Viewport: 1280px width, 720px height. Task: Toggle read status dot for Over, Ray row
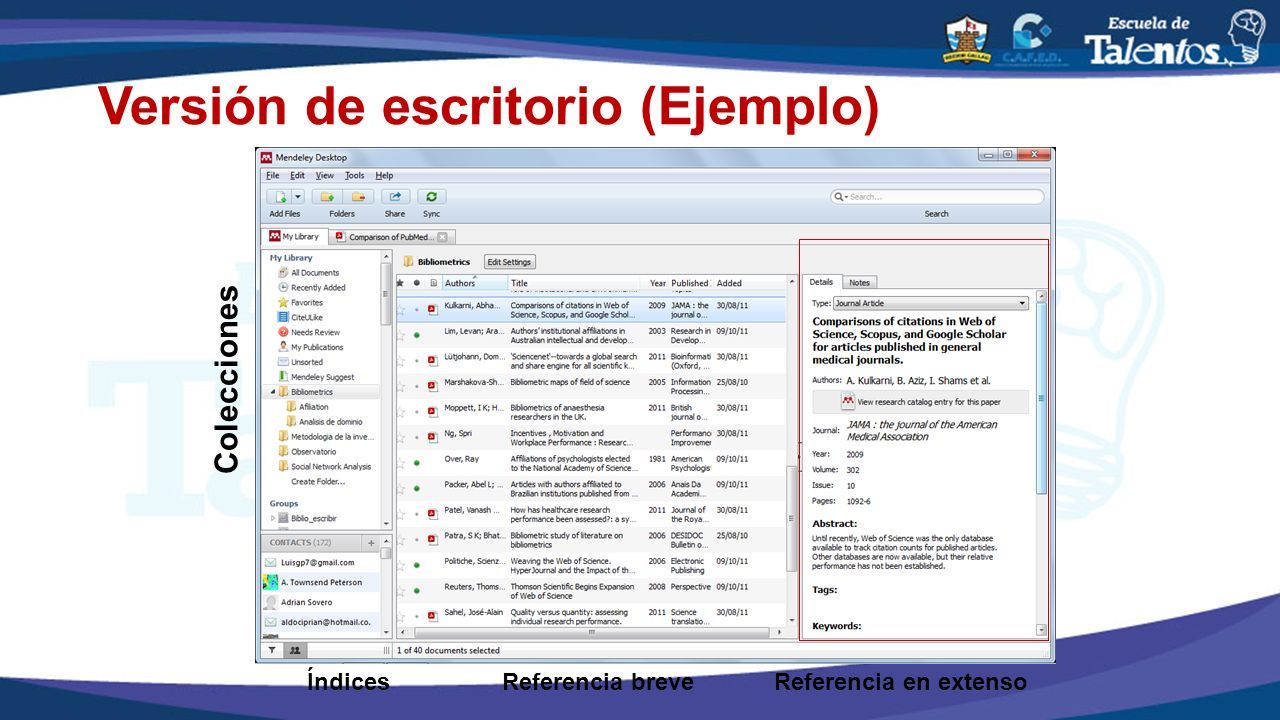[417, 463]
